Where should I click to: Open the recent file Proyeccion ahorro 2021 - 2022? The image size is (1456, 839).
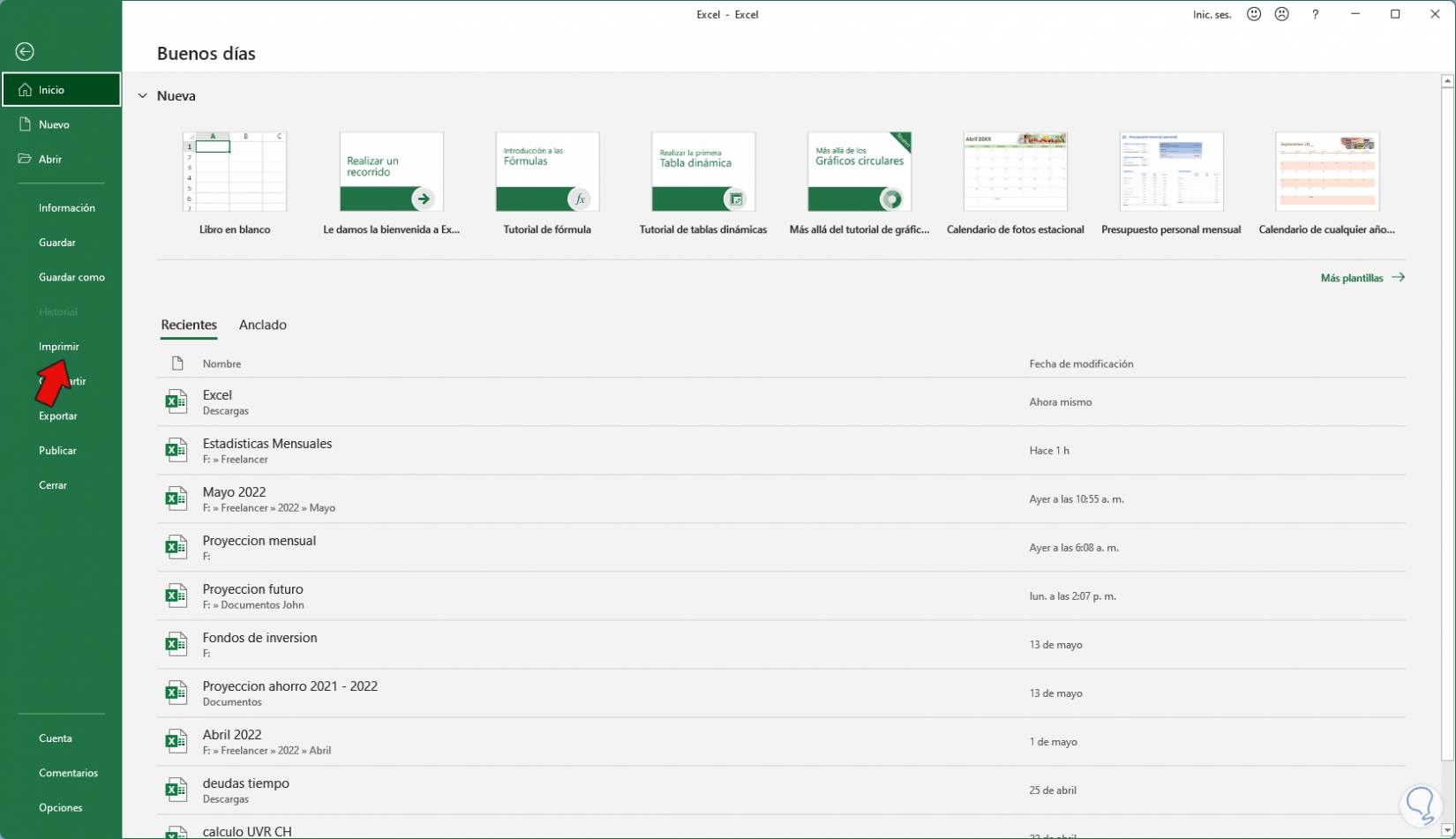(x=781, y=693)
